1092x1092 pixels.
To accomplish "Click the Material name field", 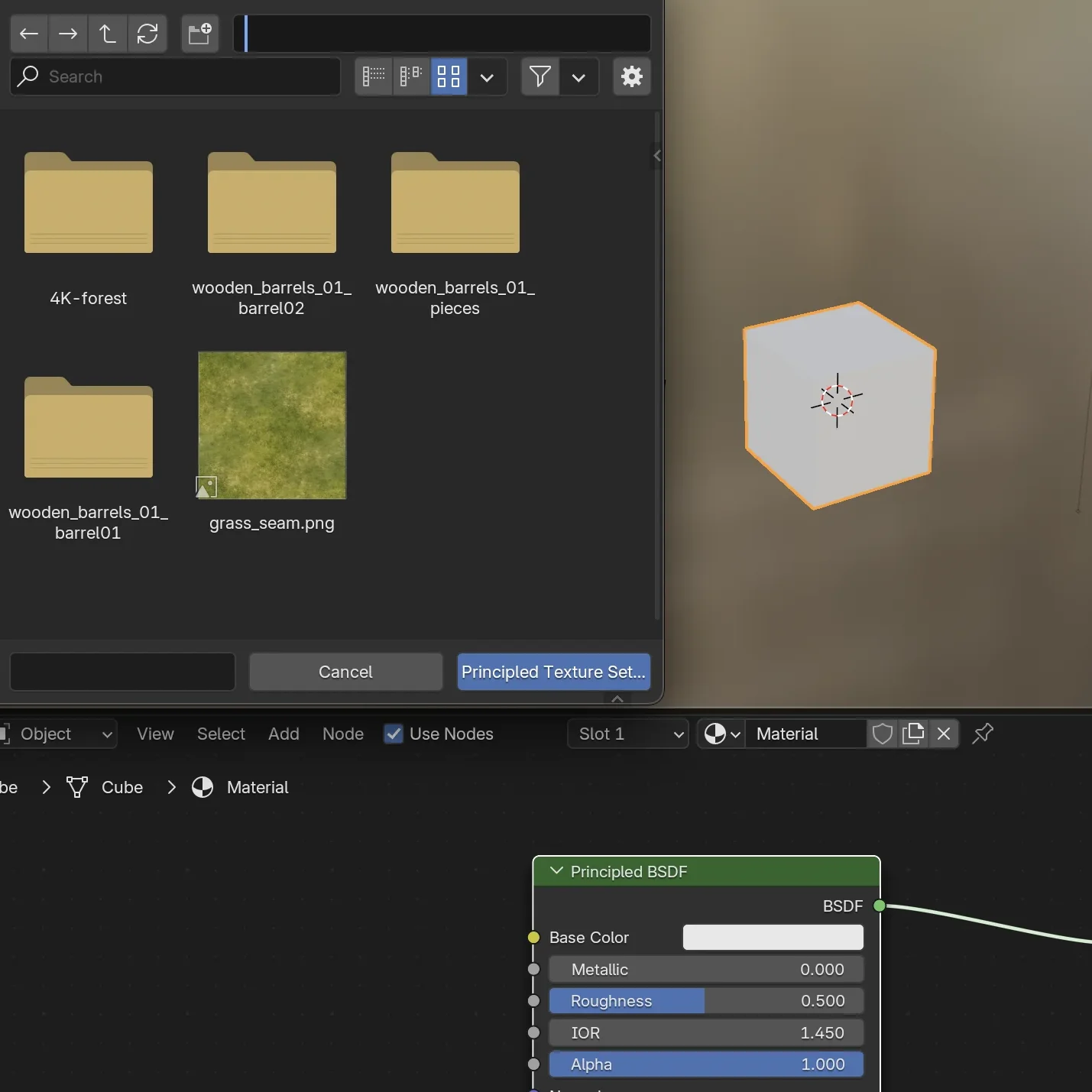I will 806,734.
